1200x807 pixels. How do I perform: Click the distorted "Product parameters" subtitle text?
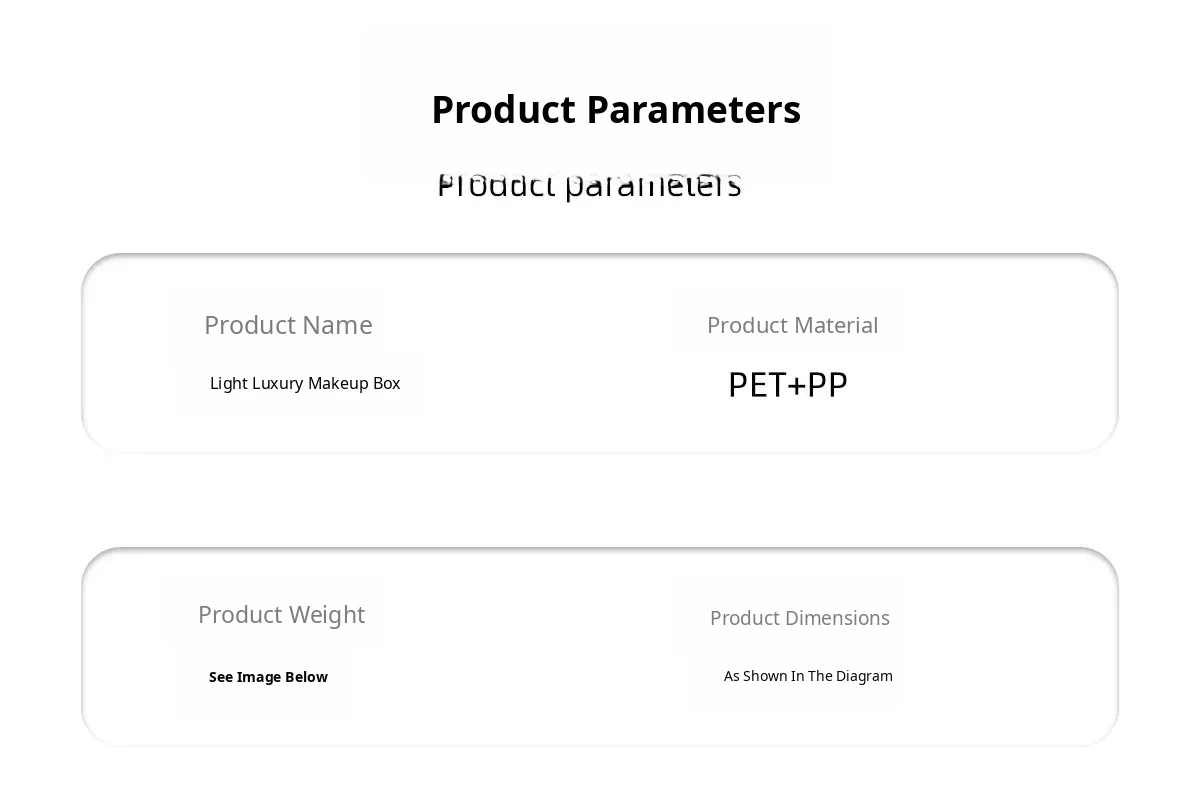point(590,185)
